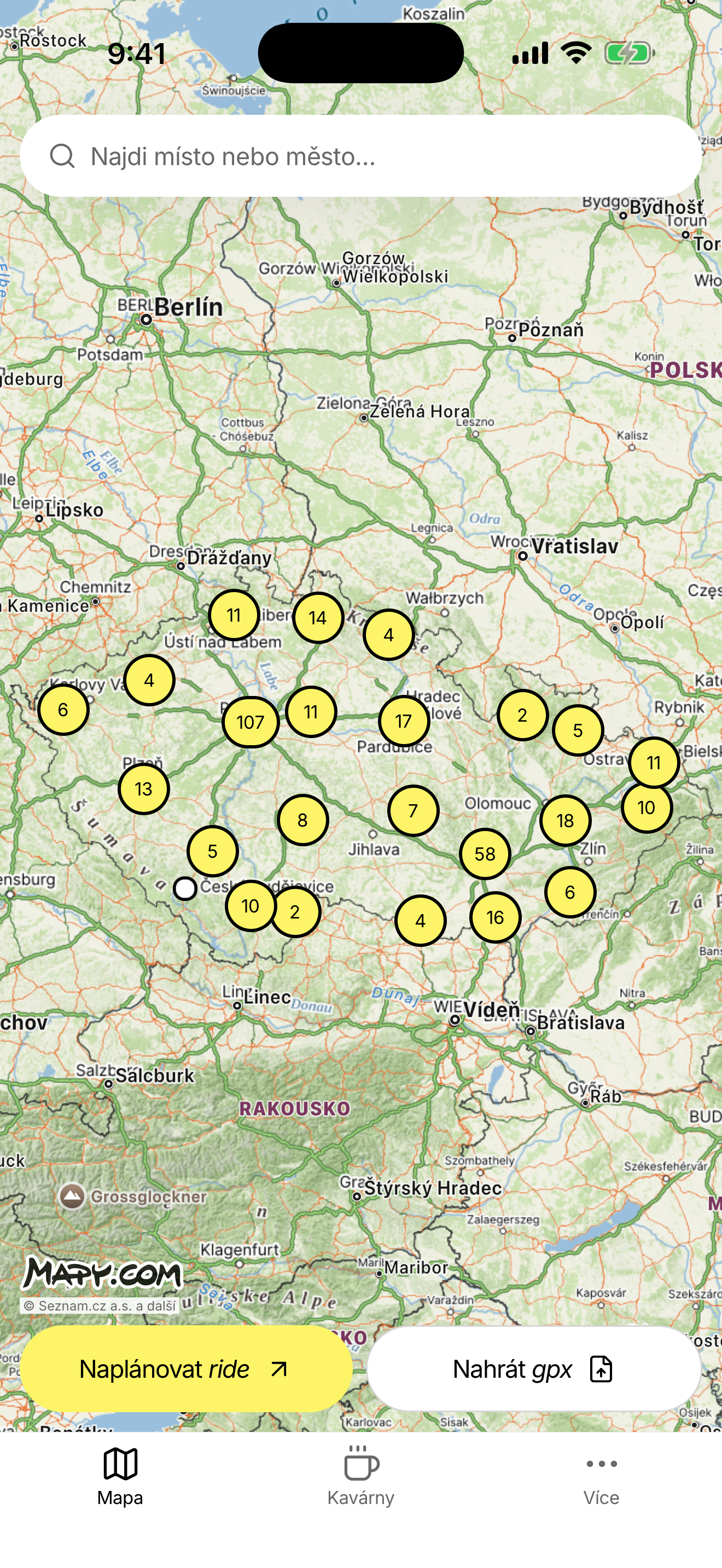Open the Více tab
This screenshot has height=1568, width=722.
tap(602, 1477)
